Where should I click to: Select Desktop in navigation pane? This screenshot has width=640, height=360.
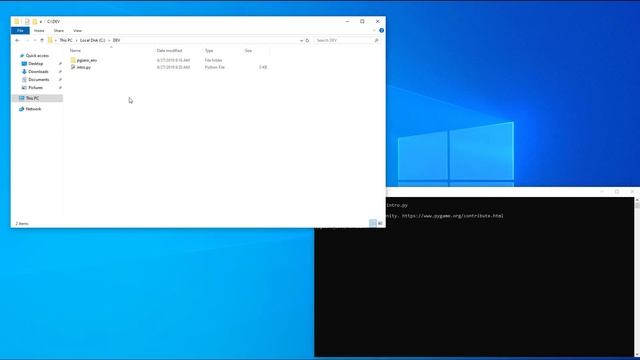(x=36, y=64)
